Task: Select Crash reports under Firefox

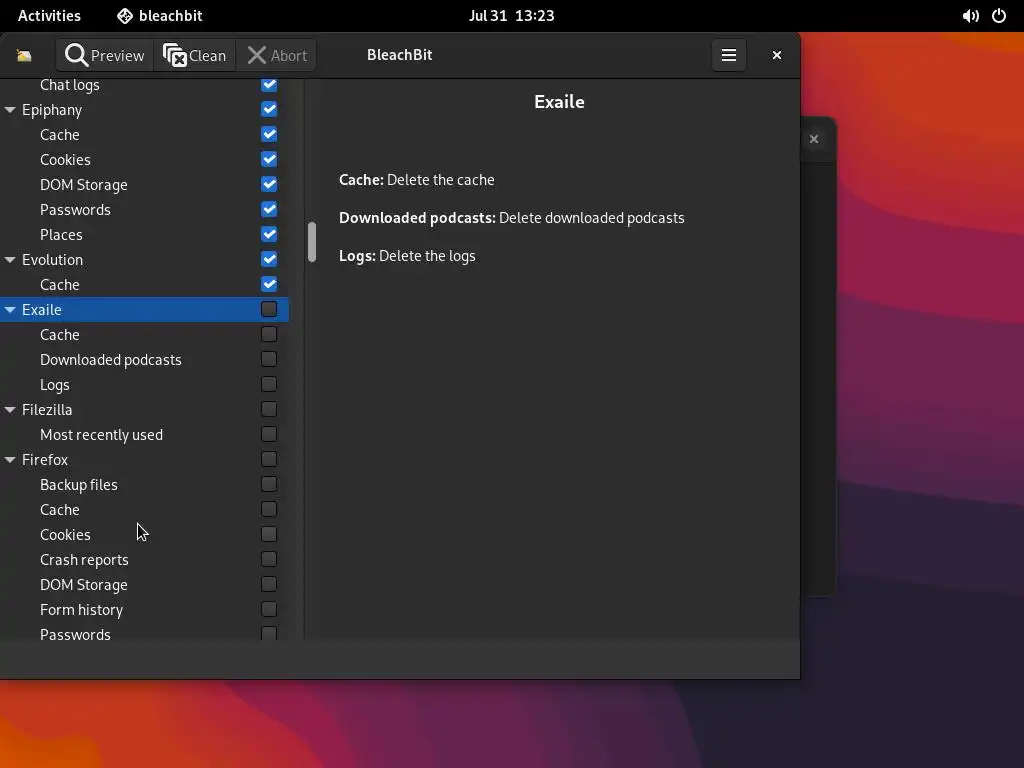Action: point(144,560)
